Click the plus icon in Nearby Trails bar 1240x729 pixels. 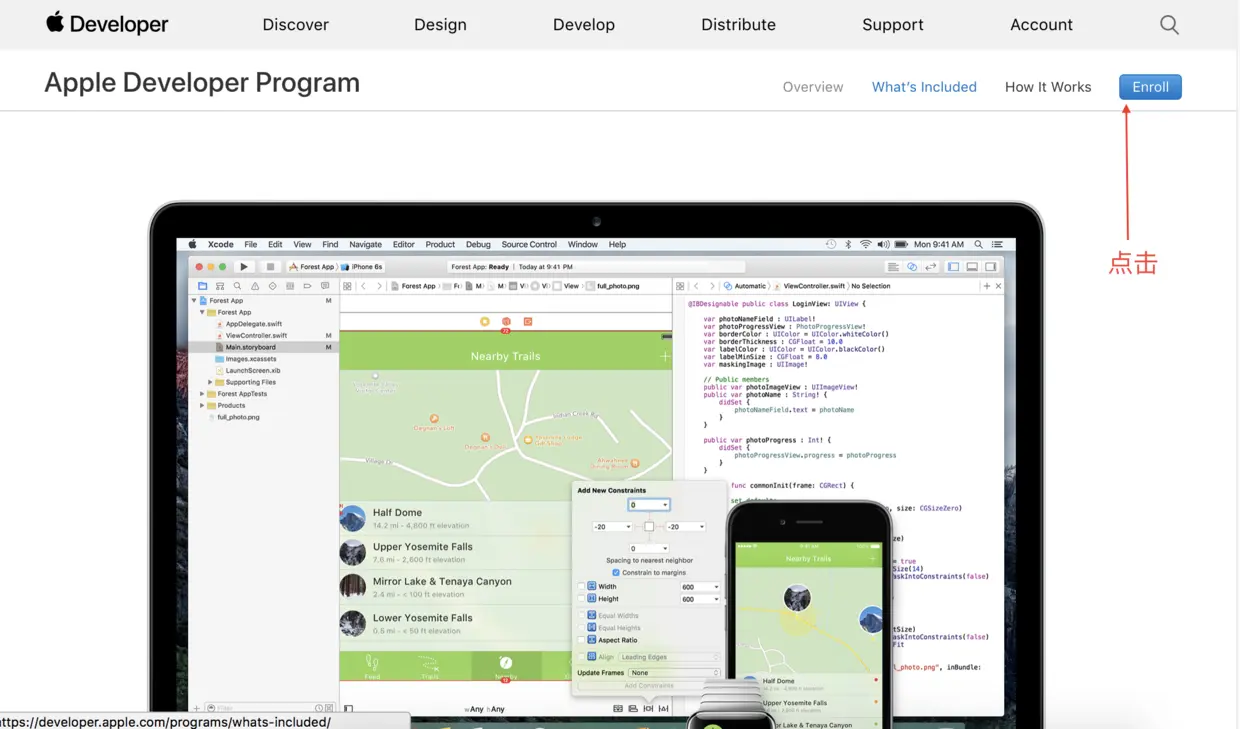tap(665, 356)
